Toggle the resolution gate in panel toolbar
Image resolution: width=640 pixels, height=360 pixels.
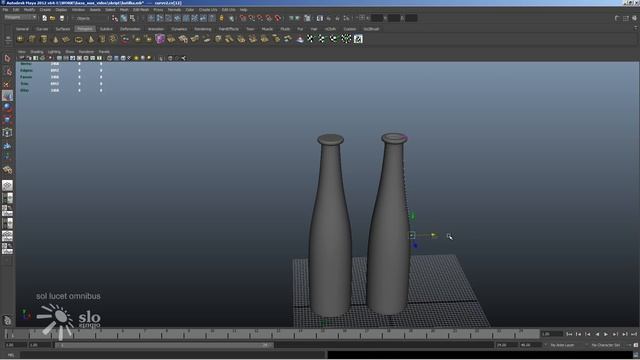(73, 58)
